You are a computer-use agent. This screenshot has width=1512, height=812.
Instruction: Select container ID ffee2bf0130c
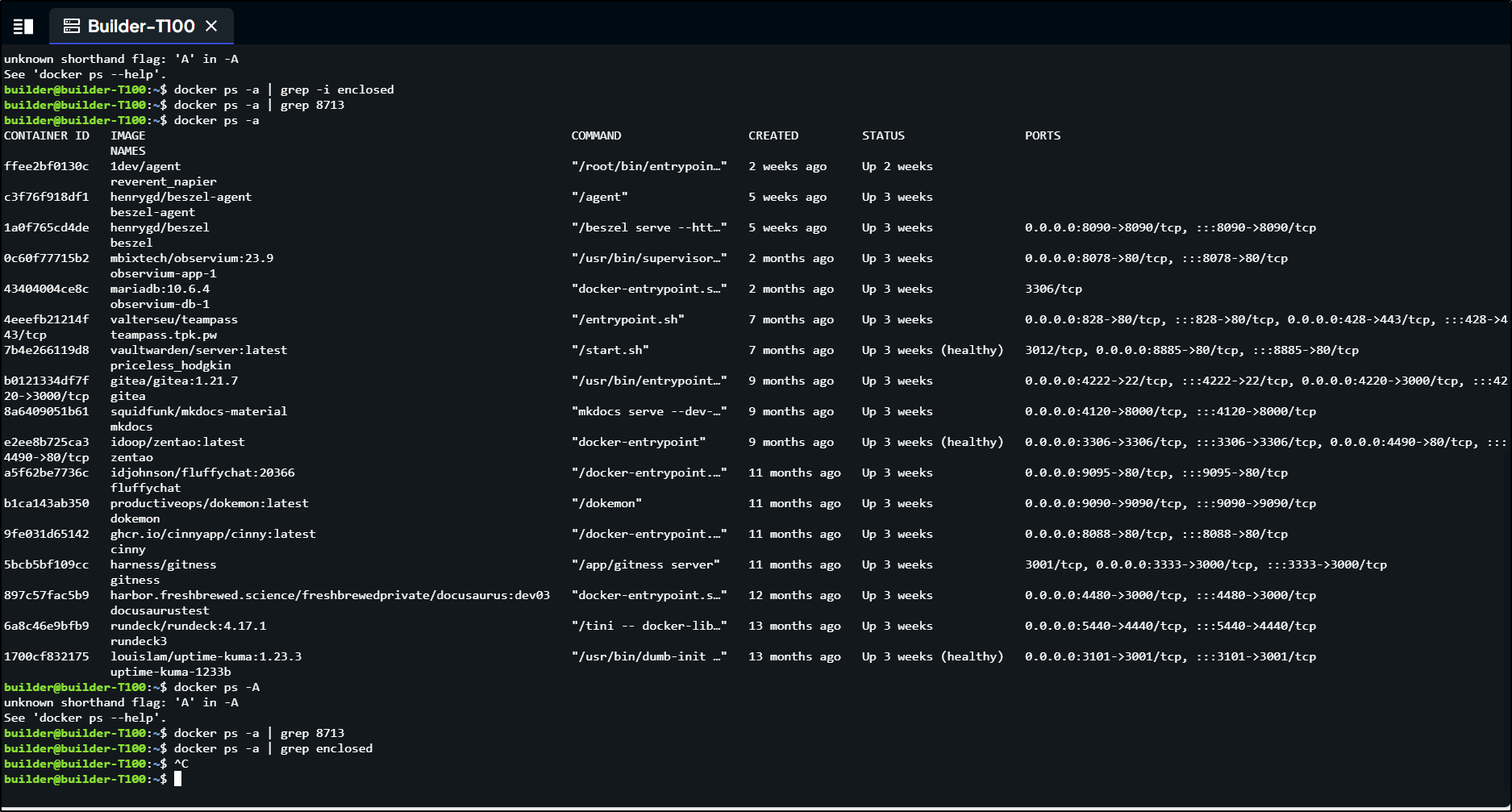[47, 166]
